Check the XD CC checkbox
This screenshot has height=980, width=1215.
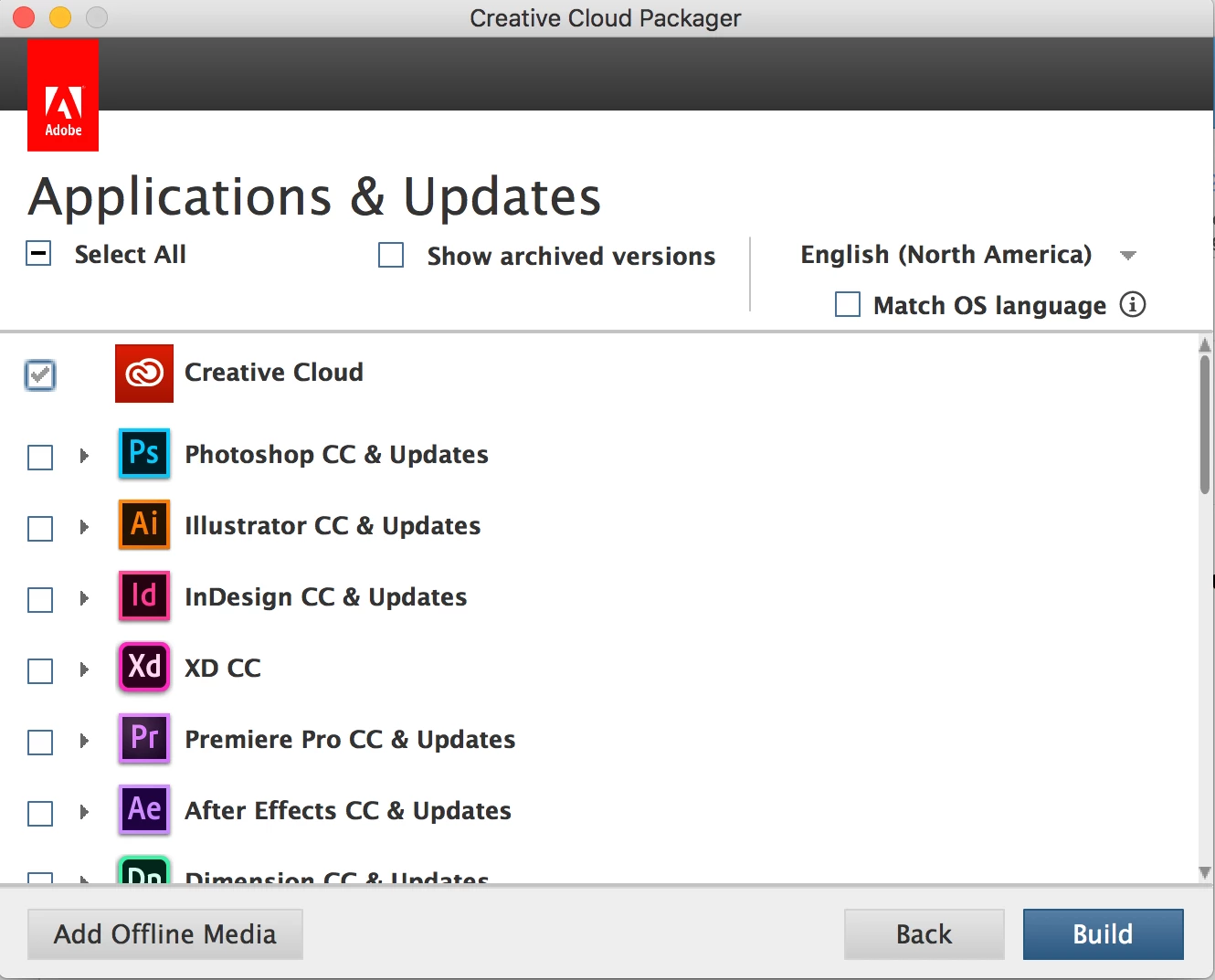[x=40, y=670]
